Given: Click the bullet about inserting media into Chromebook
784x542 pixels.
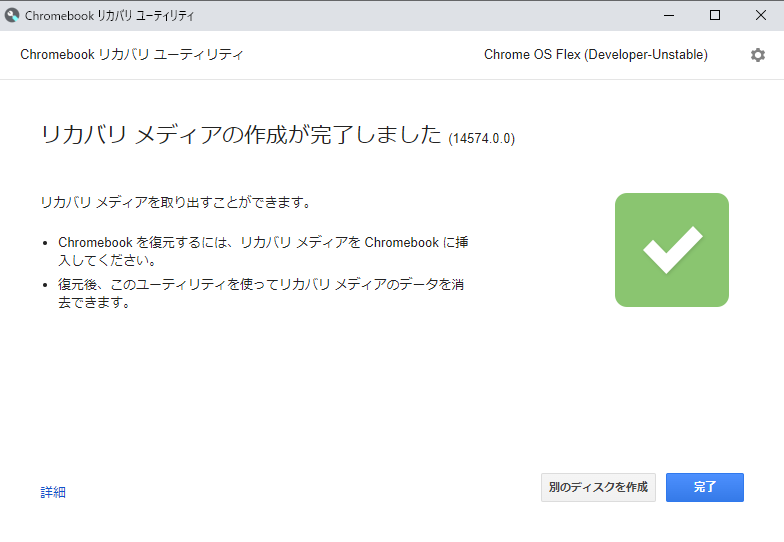Looking at the screenshot, I should [263, 251].
